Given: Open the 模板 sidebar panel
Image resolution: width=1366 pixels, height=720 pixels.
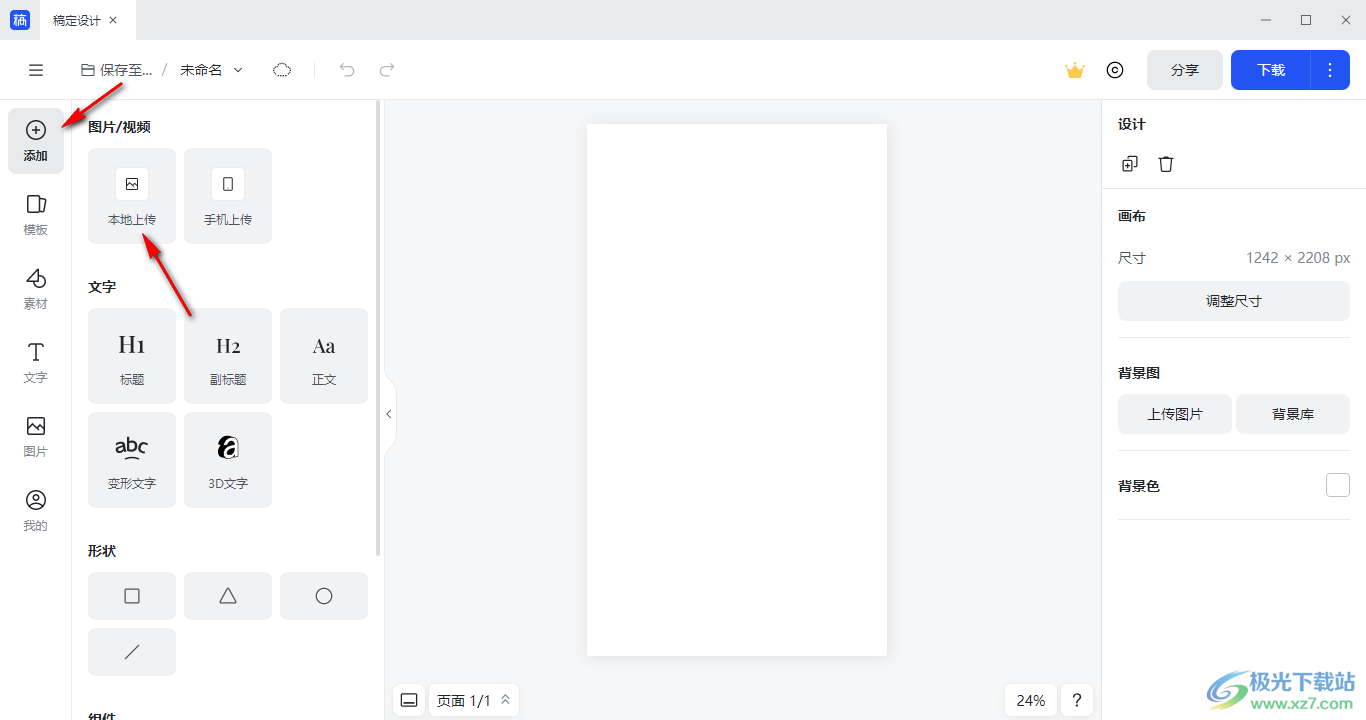Looking at the screenshot, I should pos(36,215).
